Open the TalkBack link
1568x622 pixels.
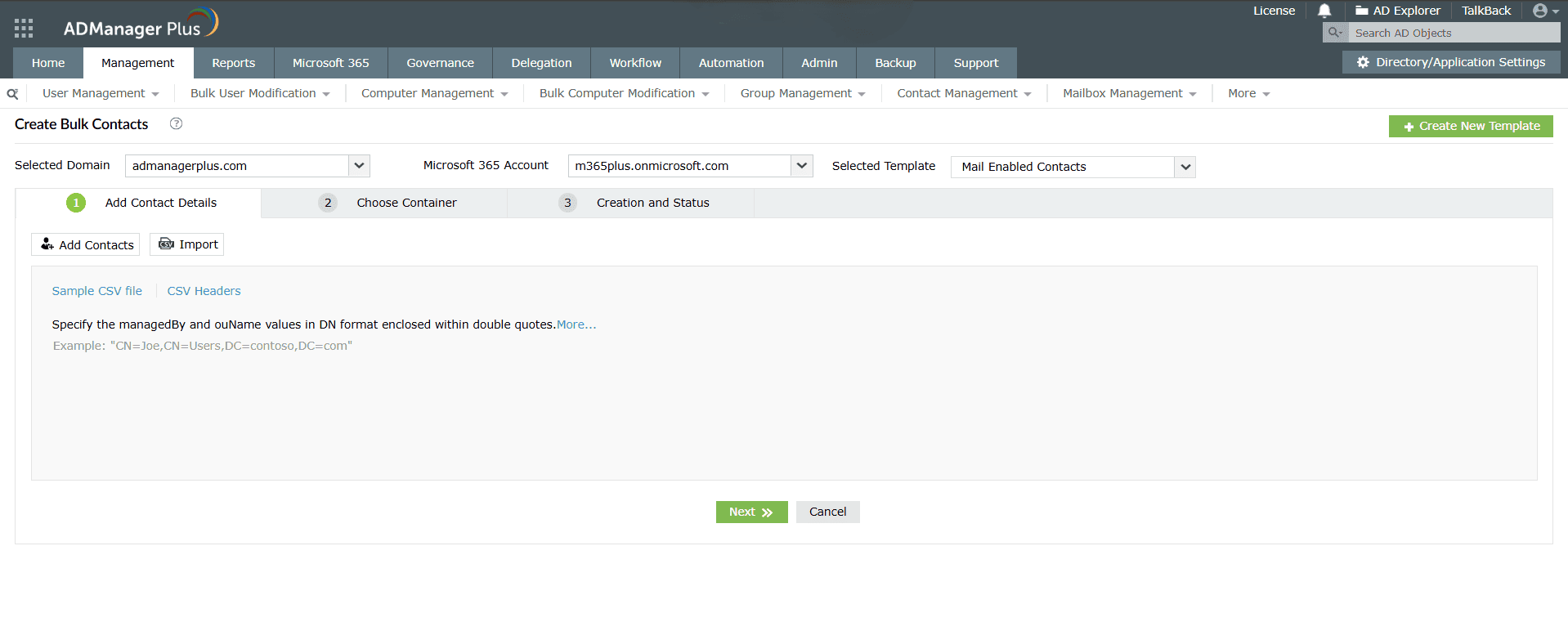1486,11
